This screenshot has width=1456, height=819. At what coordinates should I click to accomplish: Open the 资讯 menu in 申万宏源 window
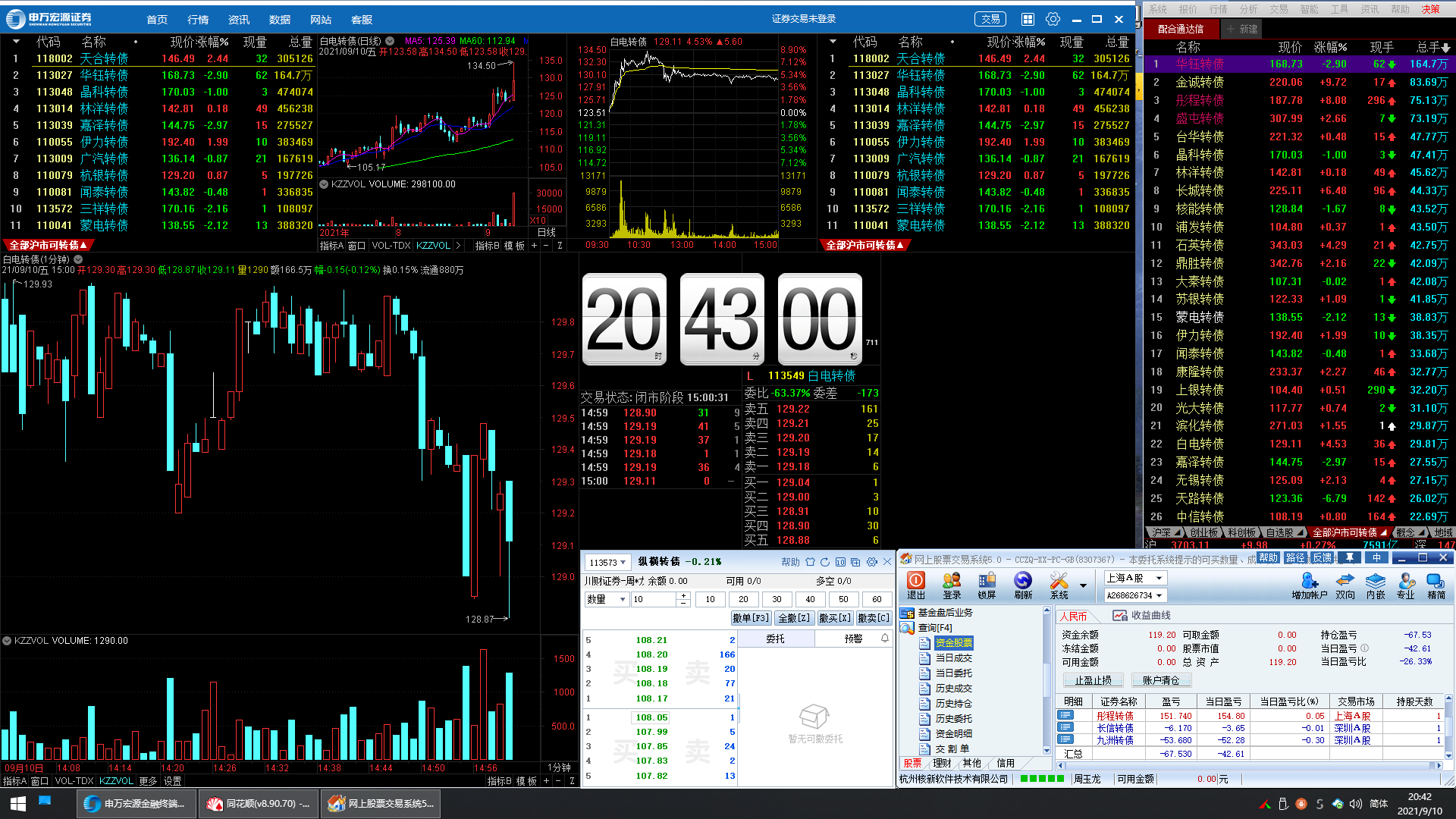[x=239, y=20]
